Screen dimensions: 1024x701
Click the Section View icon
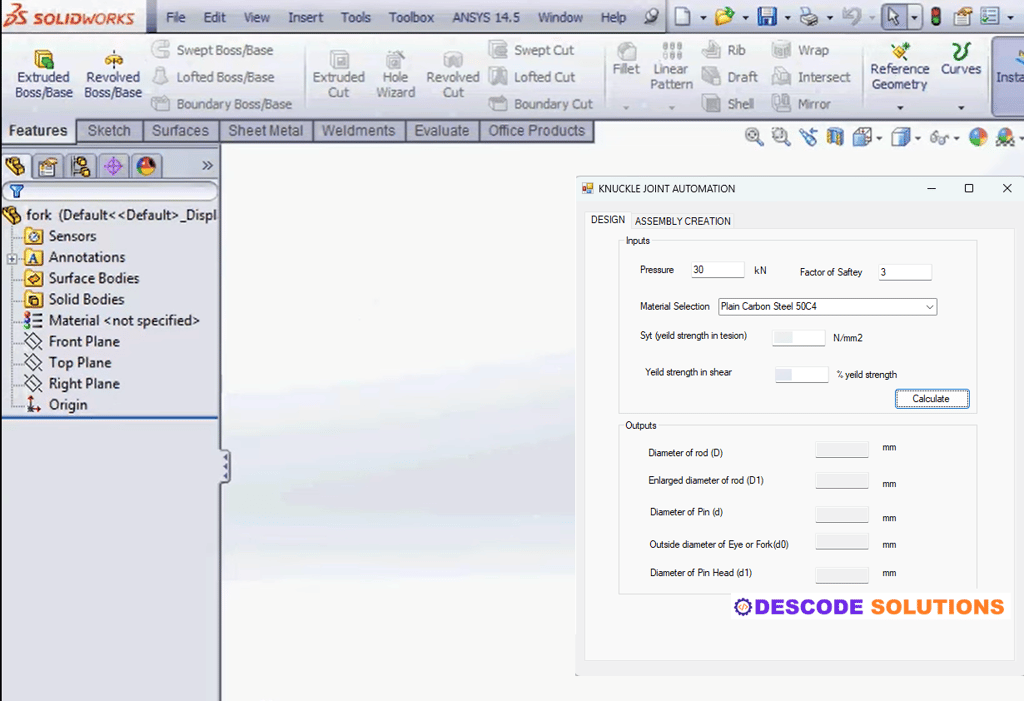coord(835,137)
